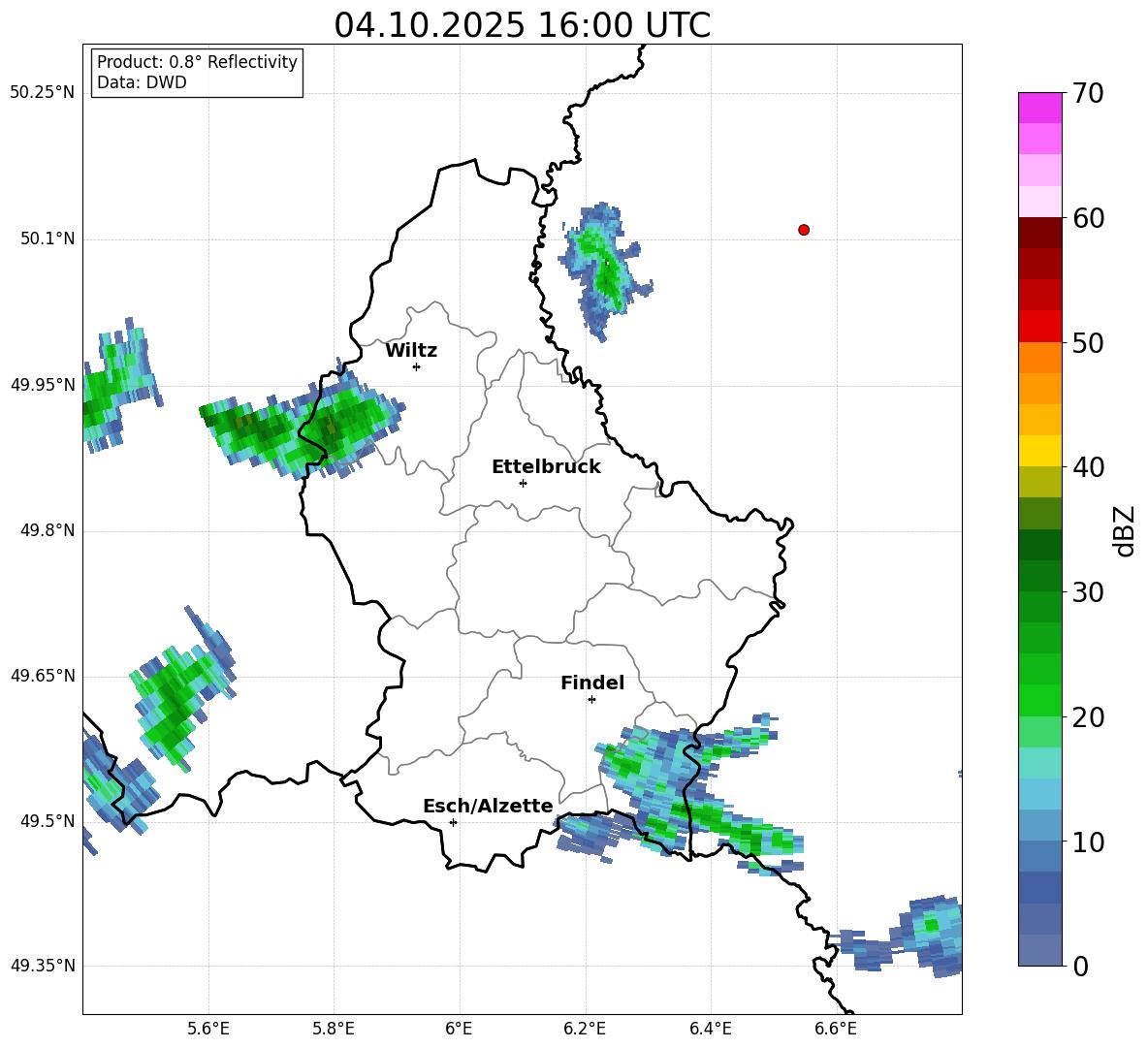Click the 5.6°E longitude label
Screen dimensions: 1148x1048
point(208,1029)
